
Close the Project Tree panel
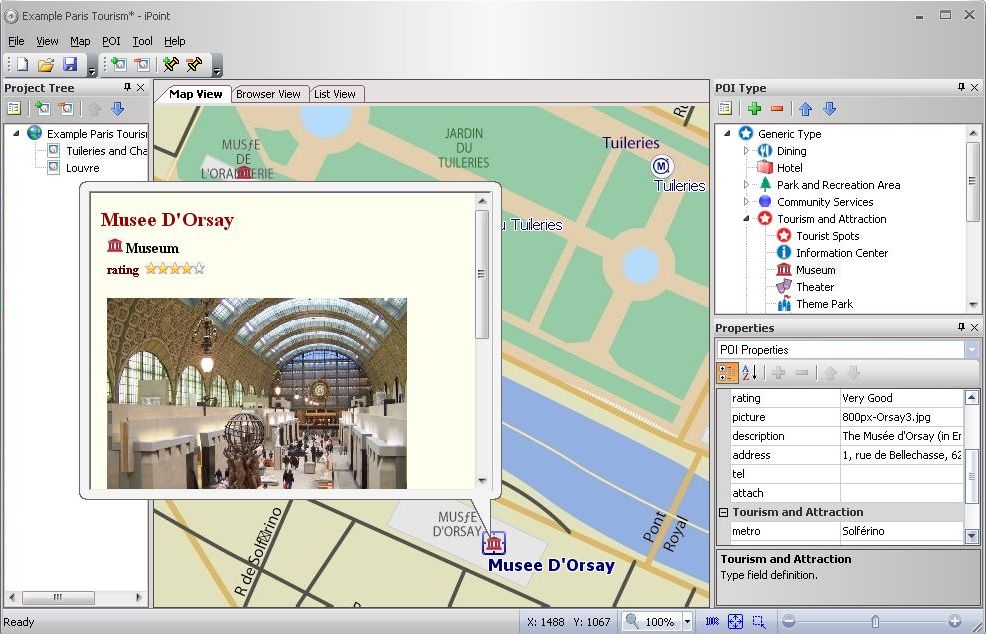click(140, 87)
